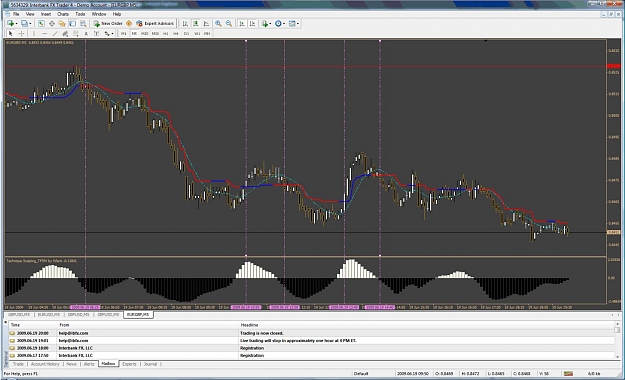
Task: Open the Periods clock icon
Action: click(x=278, y=24)
